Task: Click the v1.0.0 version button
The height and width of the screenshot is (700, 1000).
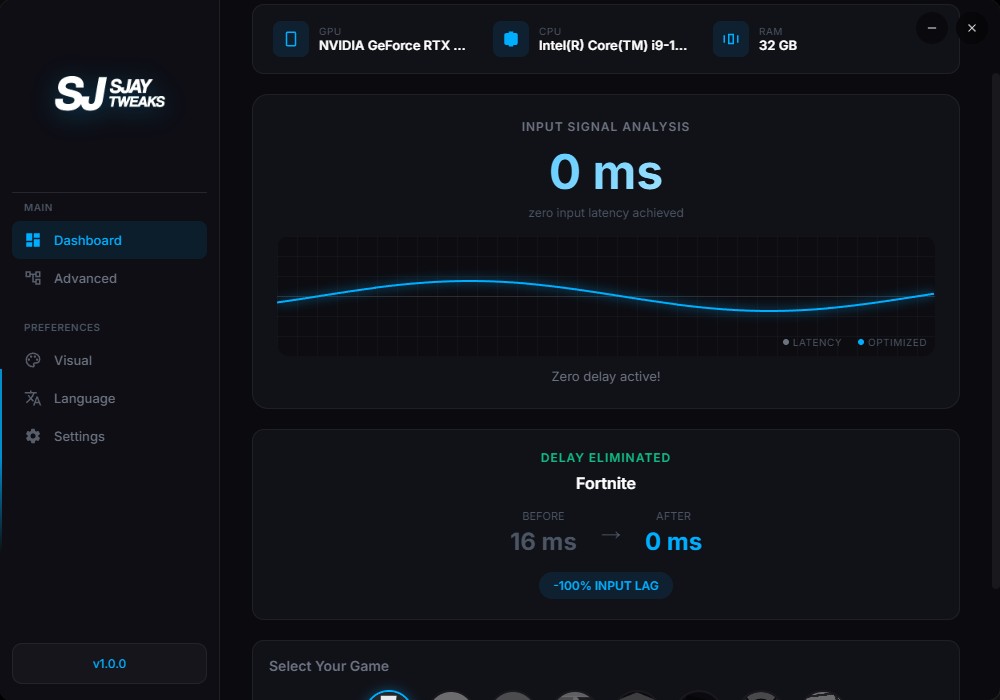Action: click(x=109, y=663)
